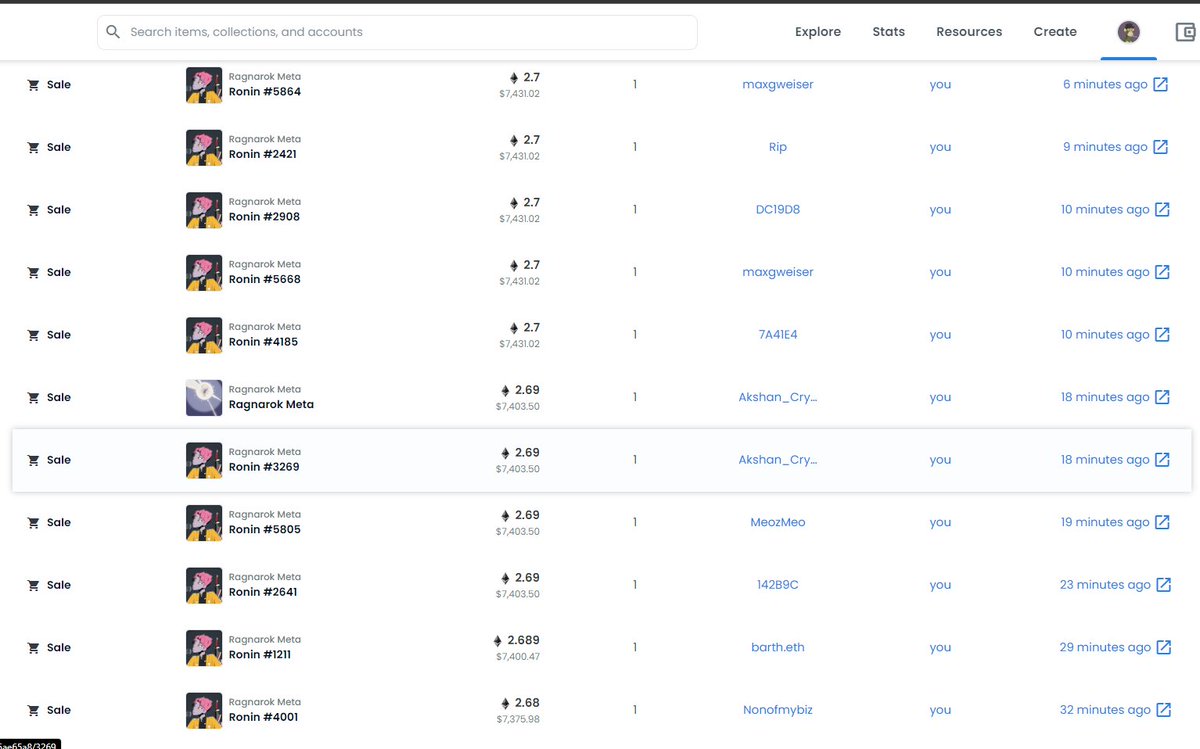View seller MeozMeo profile
Image resolution: width=1200 pixels, height=749 pixels.
tap(778, 522)
